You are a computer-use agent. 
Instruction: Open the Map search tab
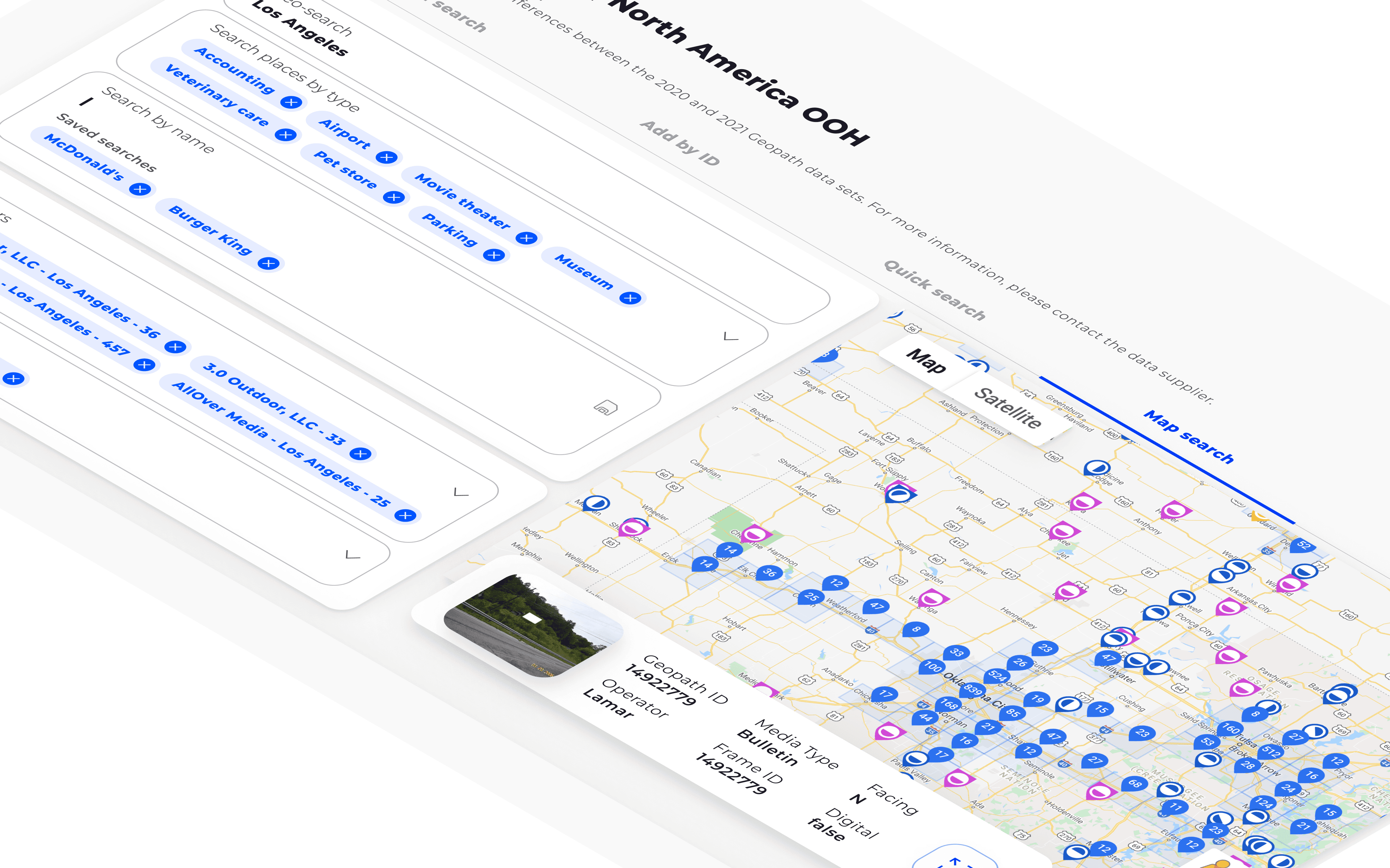point(1188,437)
